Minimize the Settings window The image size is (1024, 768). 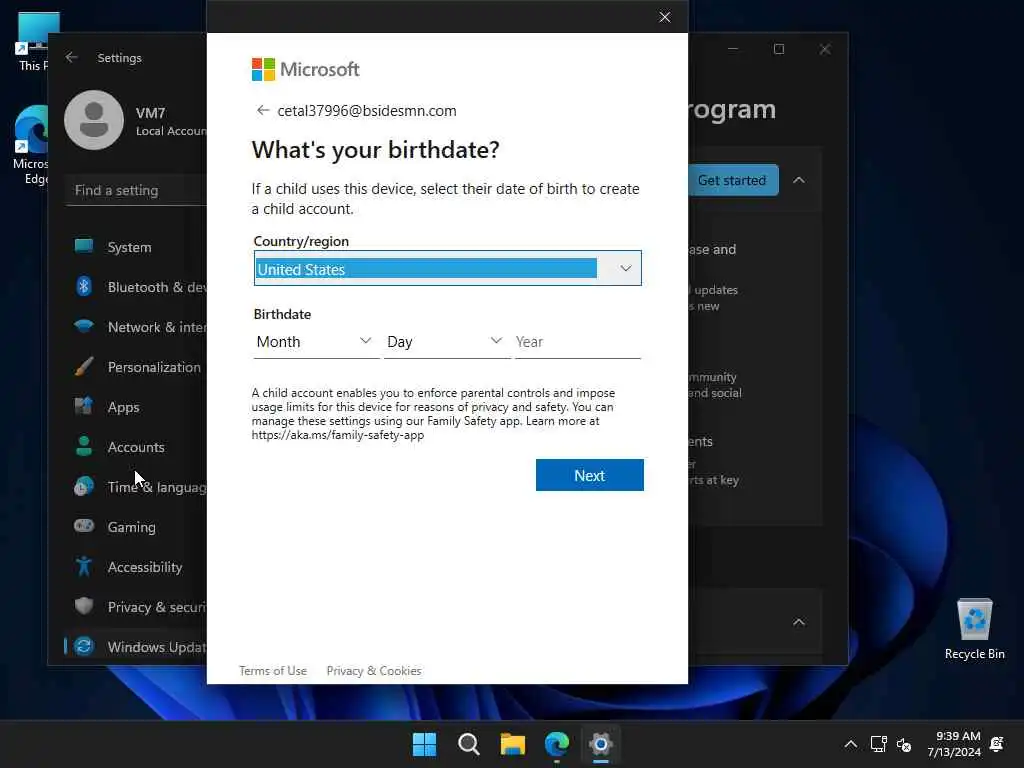tap(733, 49)
